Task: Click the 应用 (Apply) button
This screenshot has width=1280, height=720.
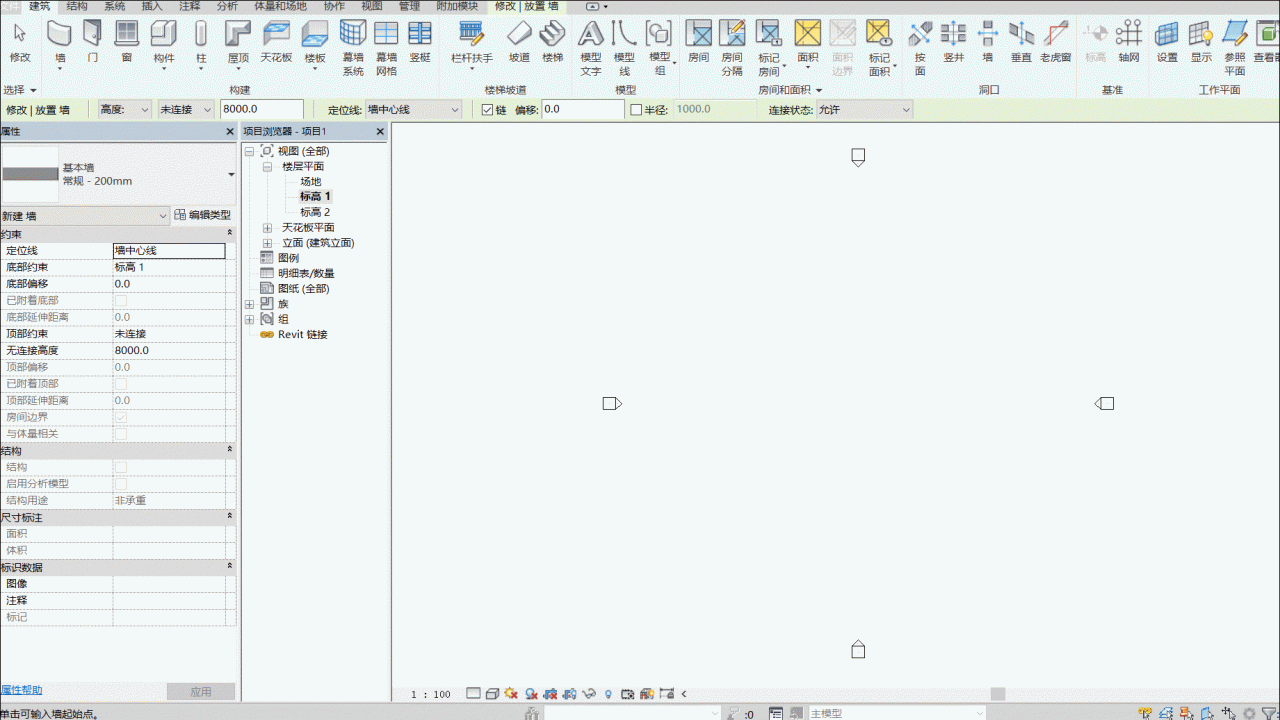Action: tap(200, 691)
